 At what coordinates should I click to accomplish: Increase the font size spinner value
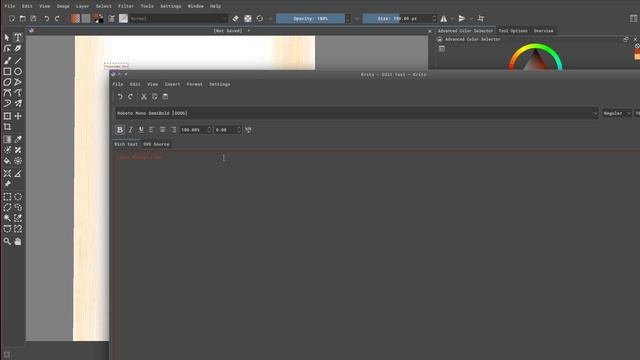(x=209, y=127)
